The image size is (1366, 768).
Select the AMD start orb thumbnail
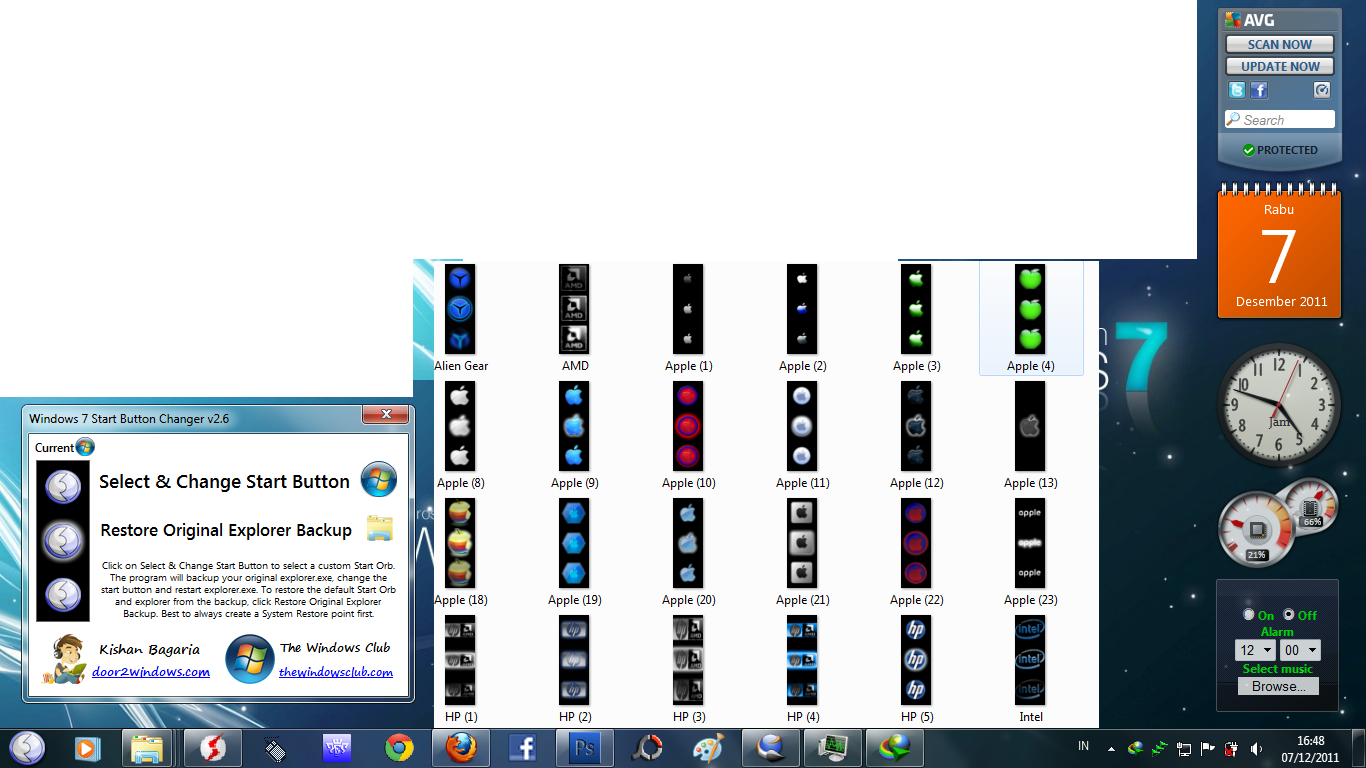click(574, 309)
